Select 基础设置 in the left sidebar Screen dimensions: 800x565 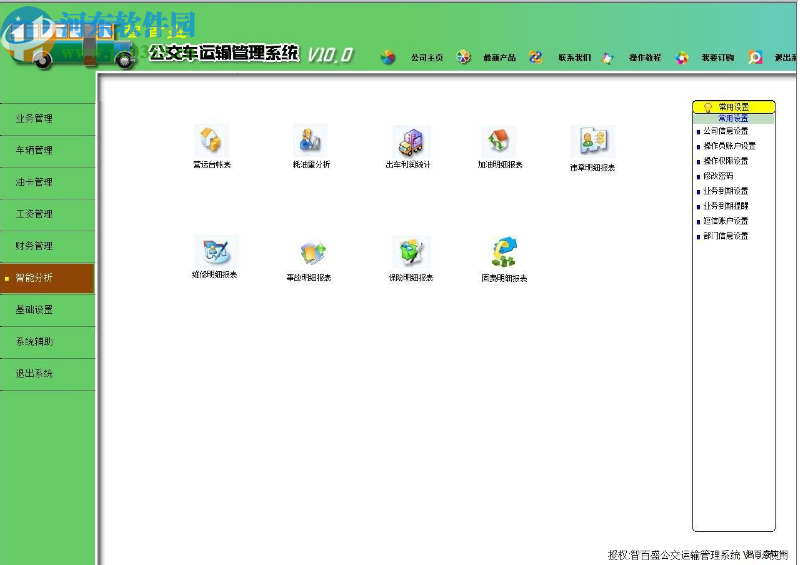[x=47, y=310]
